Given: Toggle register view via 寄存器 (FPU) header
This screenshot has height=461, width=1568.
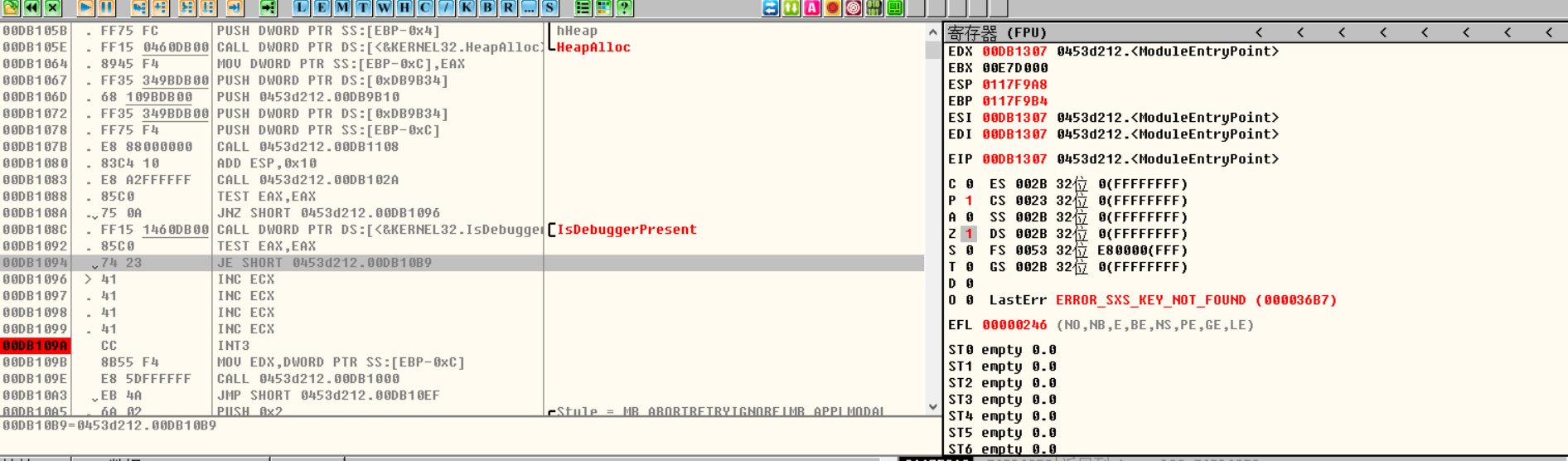Looking at the screenshot, I should click(x=997, y=32).
